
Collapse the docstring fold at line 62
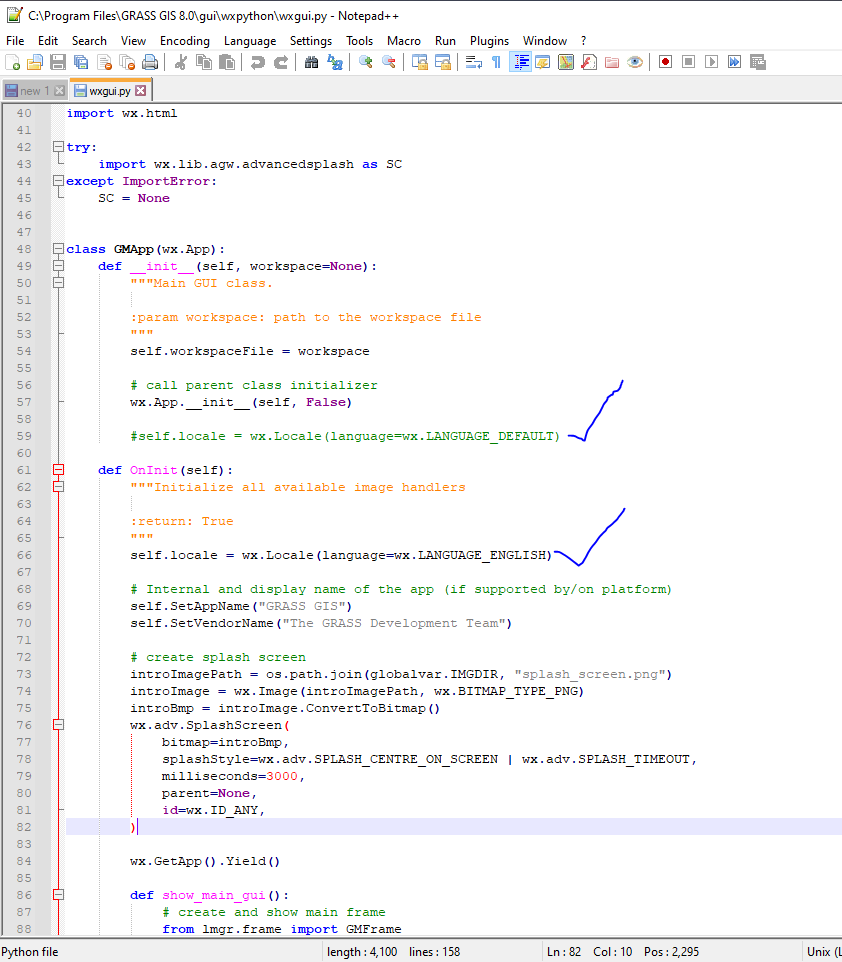[58, 487]
